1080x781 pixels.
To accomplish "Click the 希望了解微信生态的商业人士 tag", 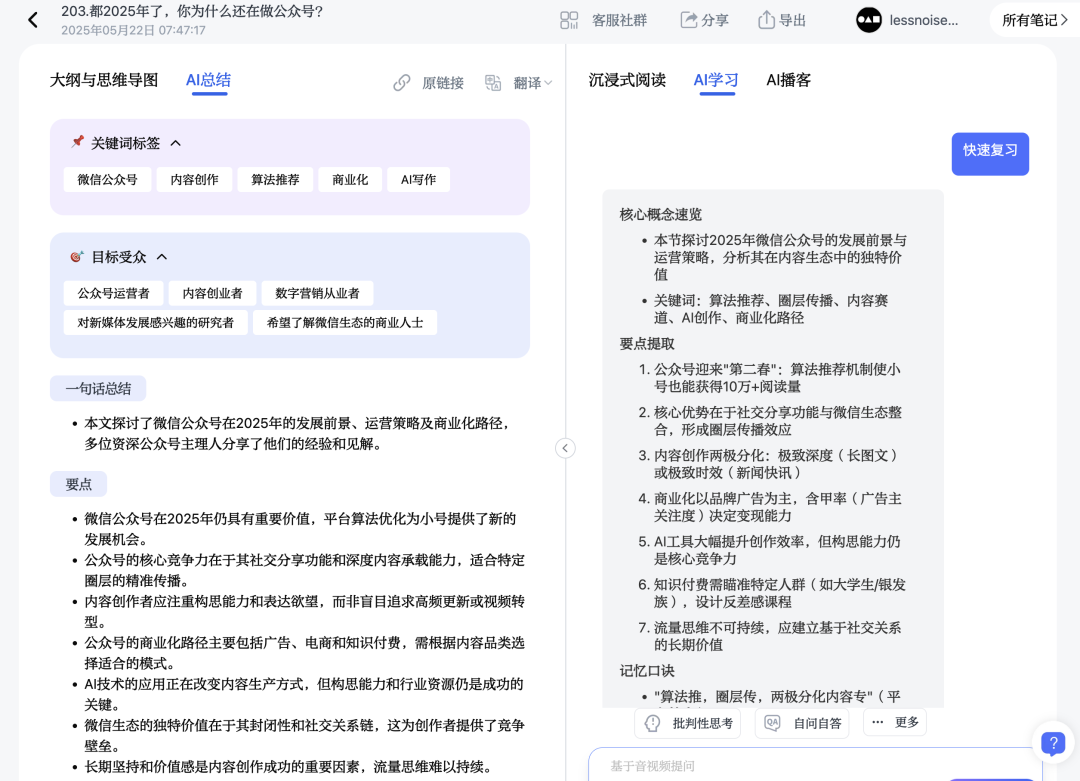I will (344, 322).
